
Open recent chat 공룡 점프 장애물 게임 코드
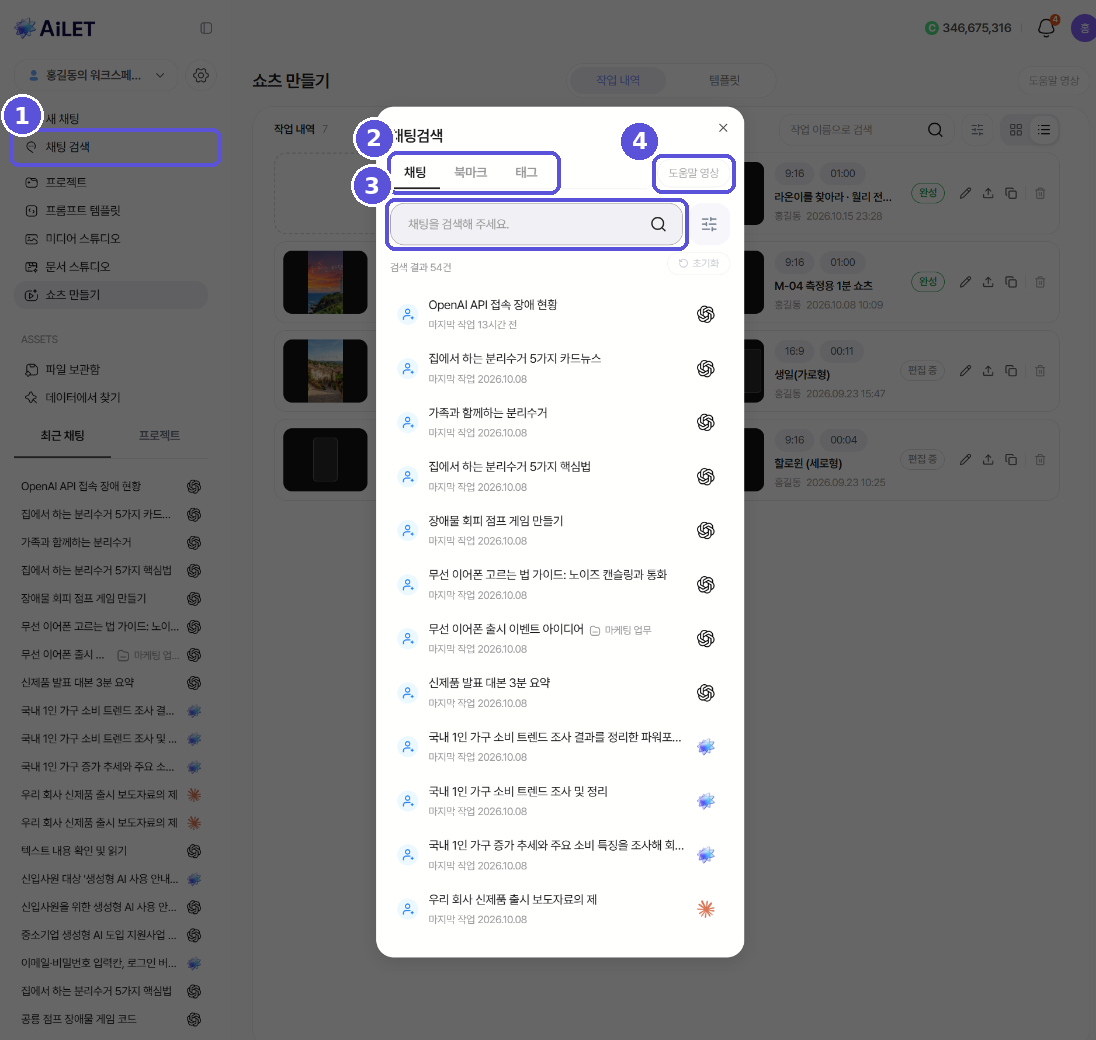[x=111, y=1019]
